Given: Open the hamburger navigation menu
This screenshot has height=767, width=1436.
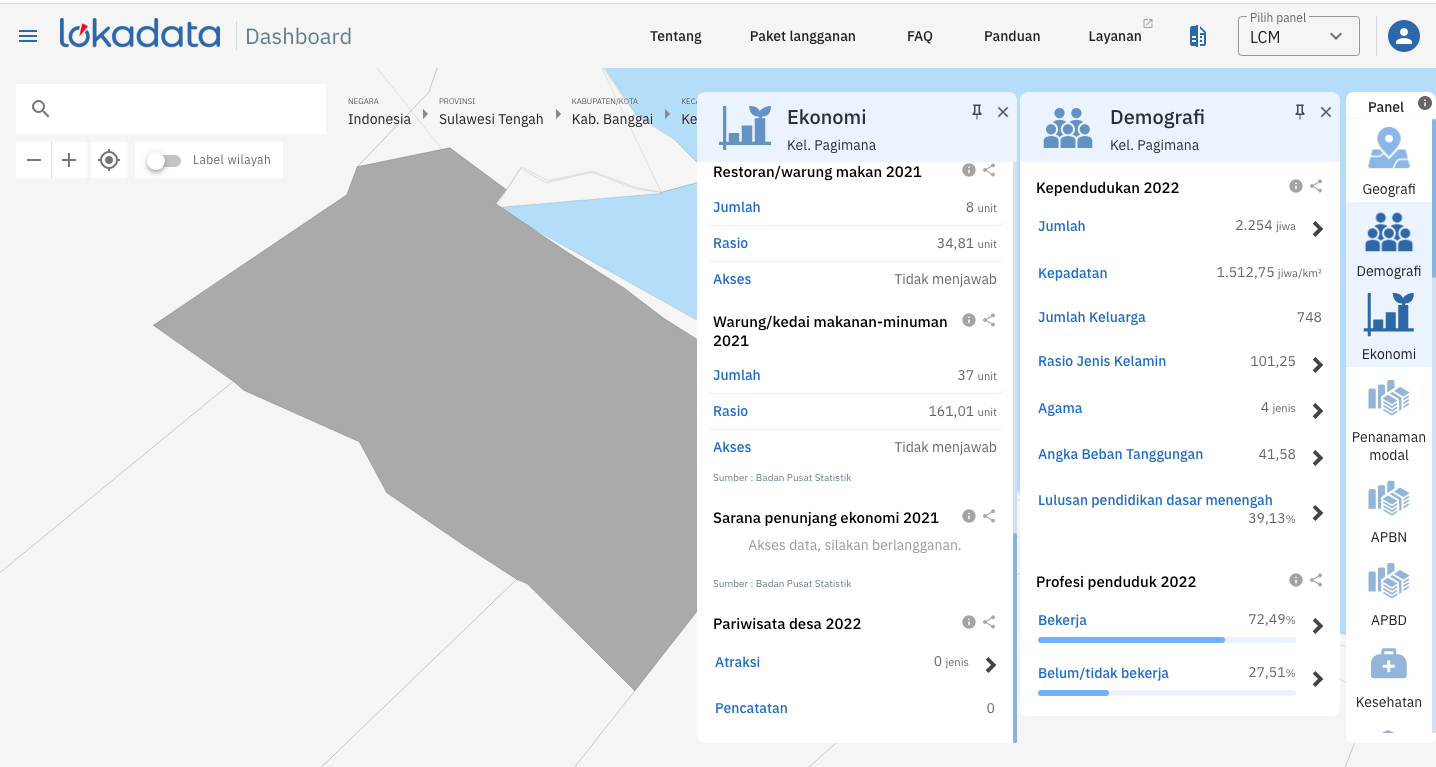Looking at the screenshot, I should 28,36.
